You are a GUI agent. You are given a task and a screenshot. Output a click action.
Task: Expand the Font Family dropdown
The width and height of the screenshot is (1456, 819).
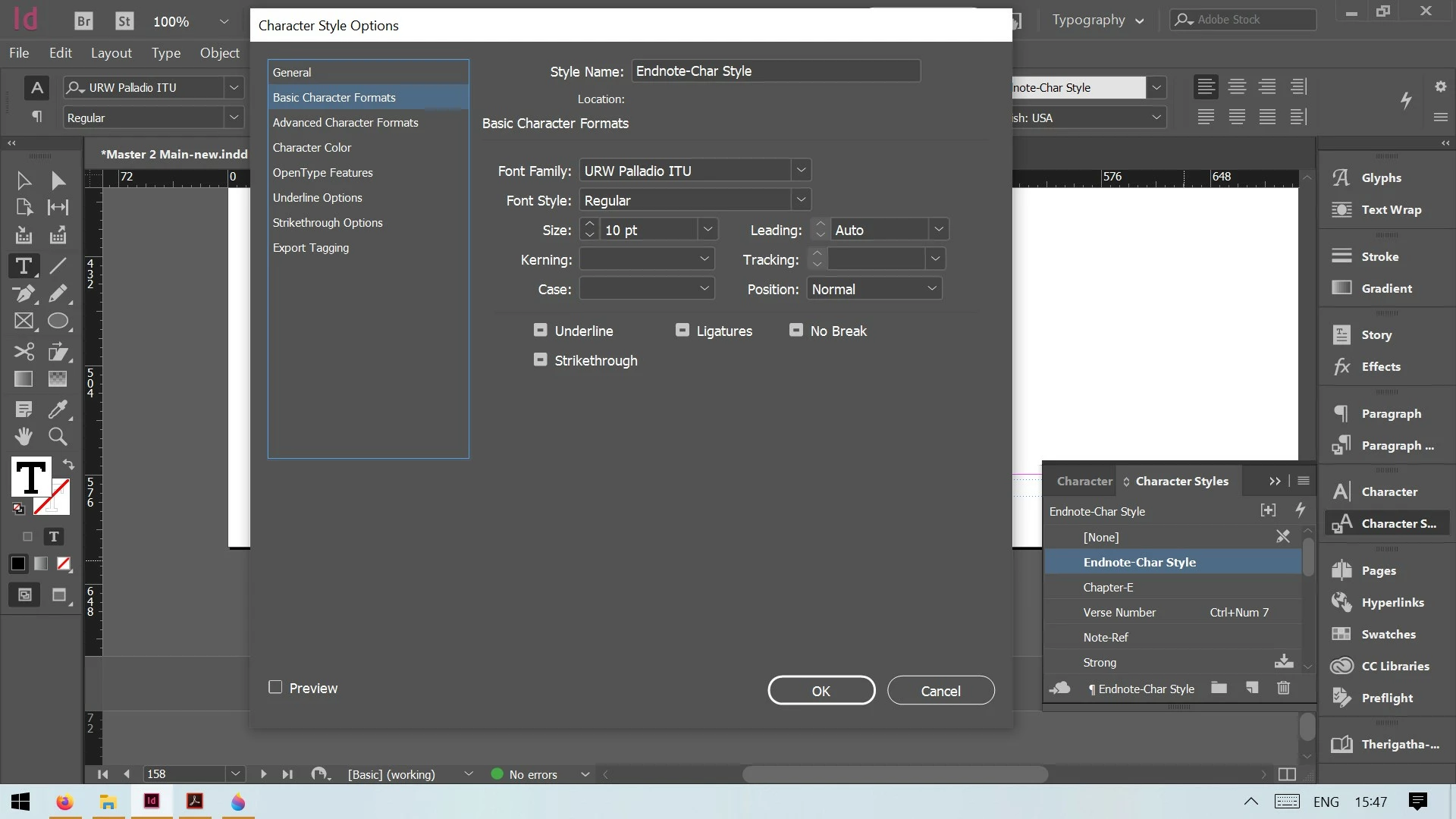[801, 171]
